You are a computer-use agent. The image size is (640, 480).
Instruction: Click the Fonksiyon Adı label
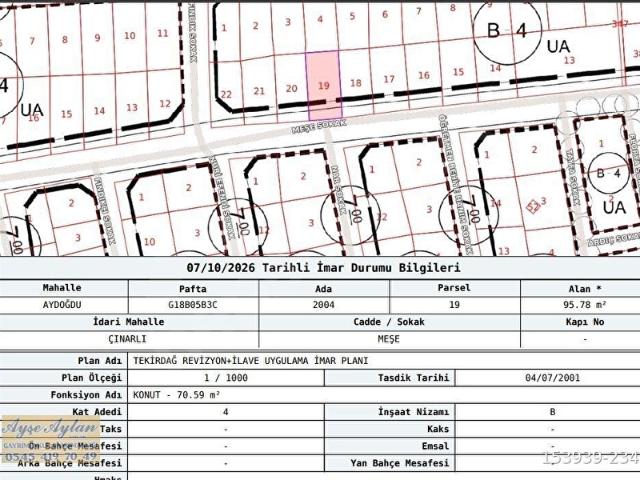coord(86,395)
